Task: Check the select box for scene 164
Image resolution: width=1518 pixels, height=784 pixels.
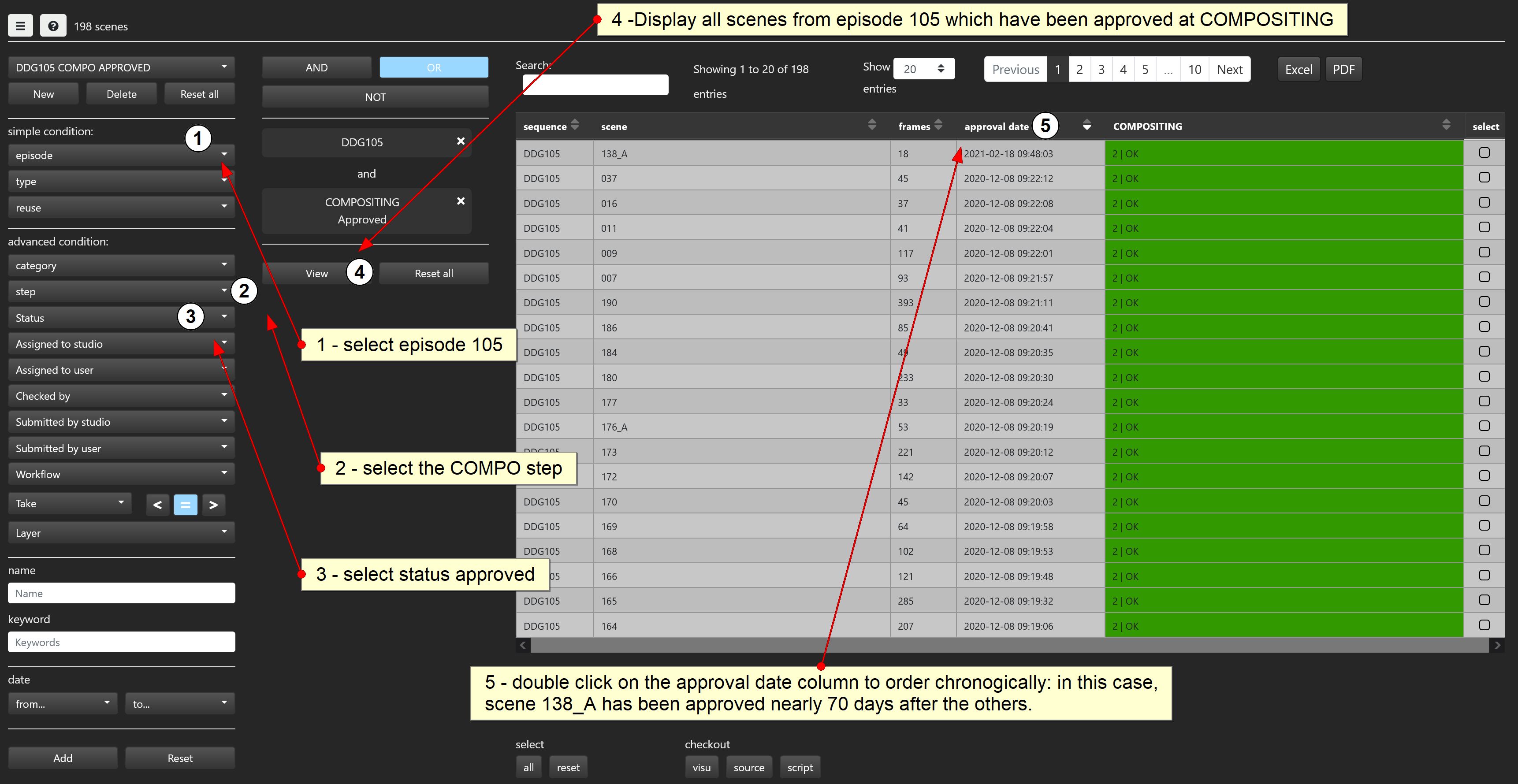Action: pos(1484,624)
